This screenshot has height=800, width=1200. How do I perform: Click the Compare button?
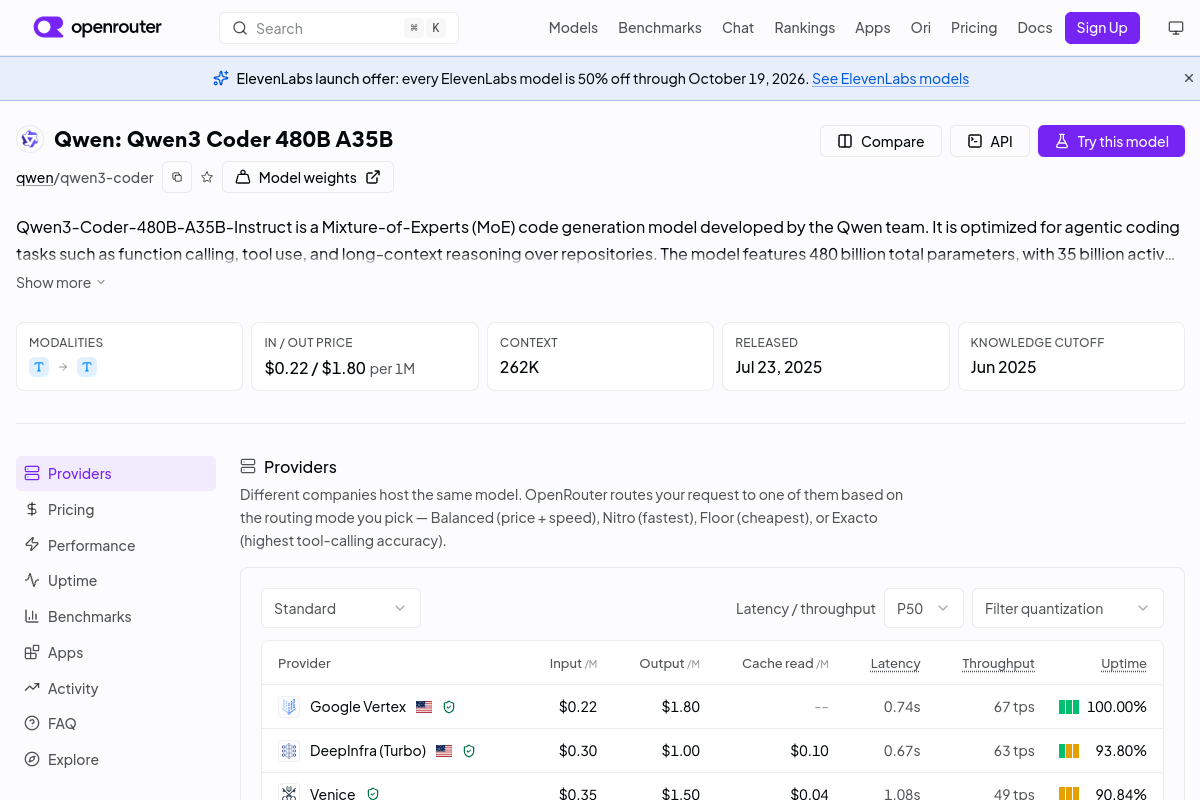(x=880, y=141)
